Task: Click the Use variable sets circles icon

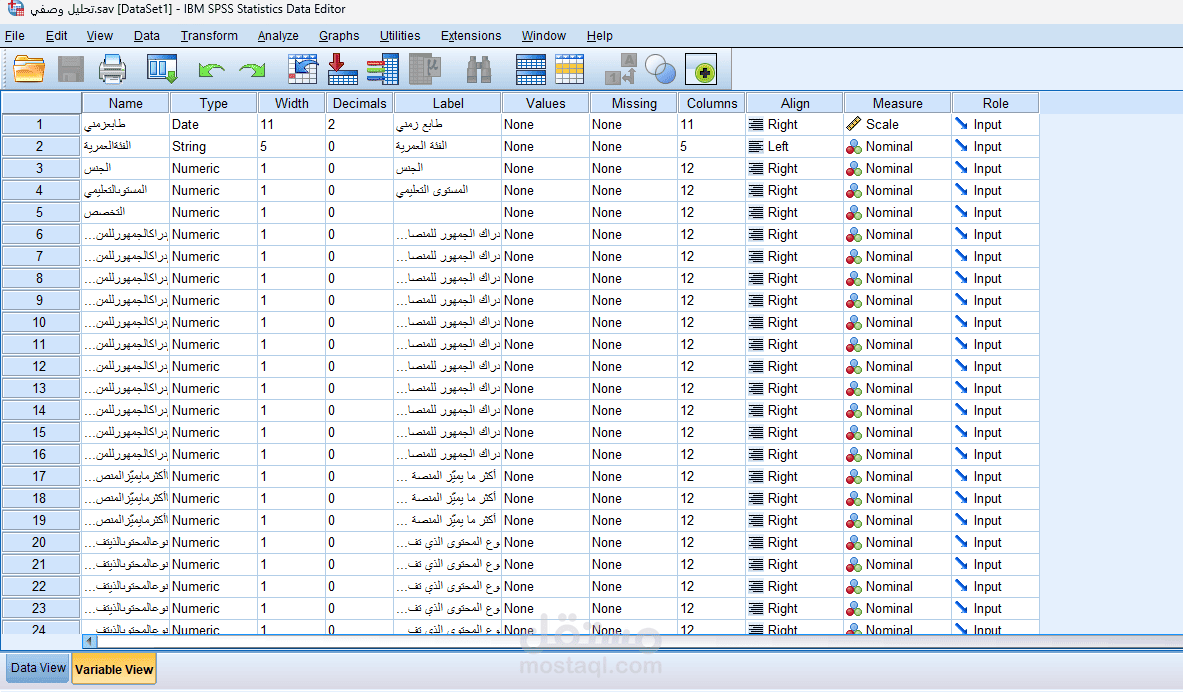Action: point(660,69)
